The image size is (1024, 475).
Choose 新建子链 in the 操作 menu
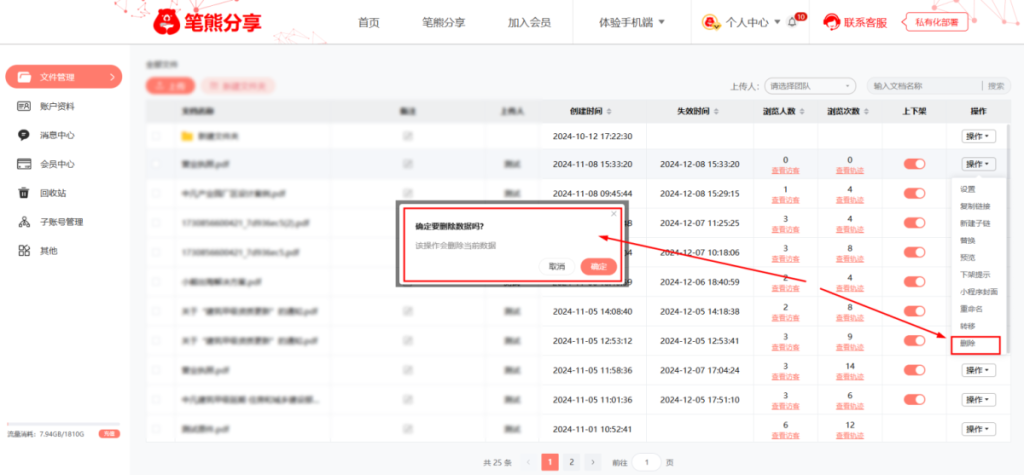pos(974,223)
